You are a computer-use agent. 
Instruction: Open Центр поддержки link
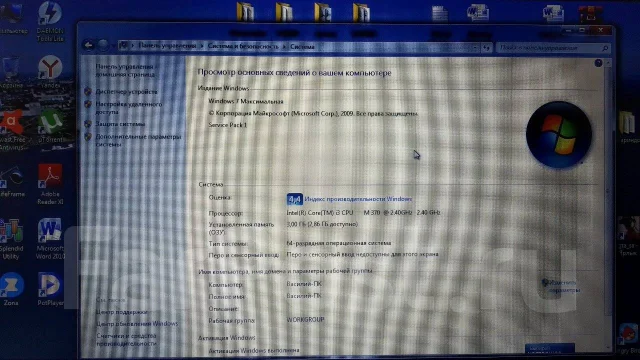tap(122, 312)
